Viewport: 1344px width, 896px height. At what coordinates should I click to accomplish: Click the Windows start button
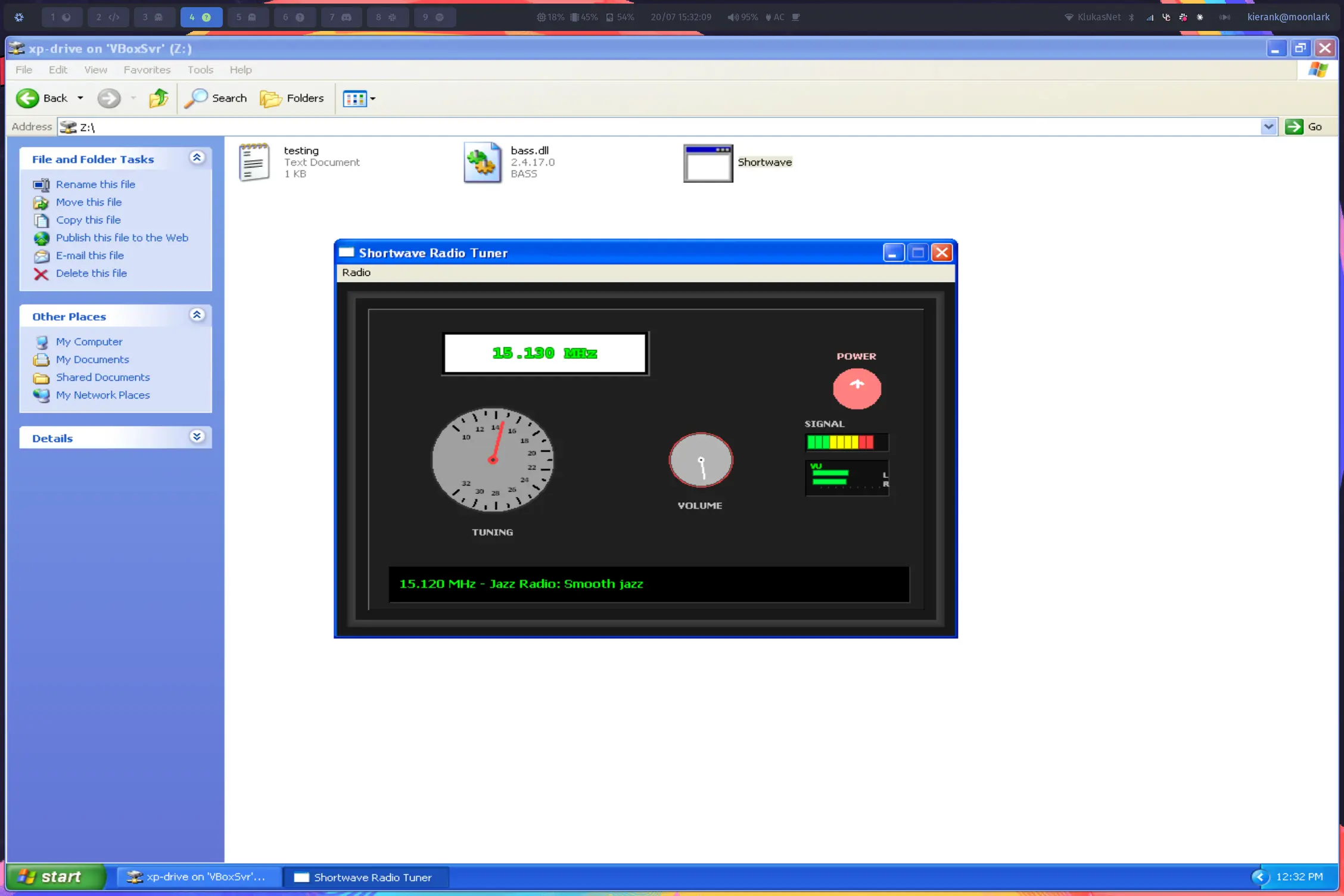tap(54, 876)
